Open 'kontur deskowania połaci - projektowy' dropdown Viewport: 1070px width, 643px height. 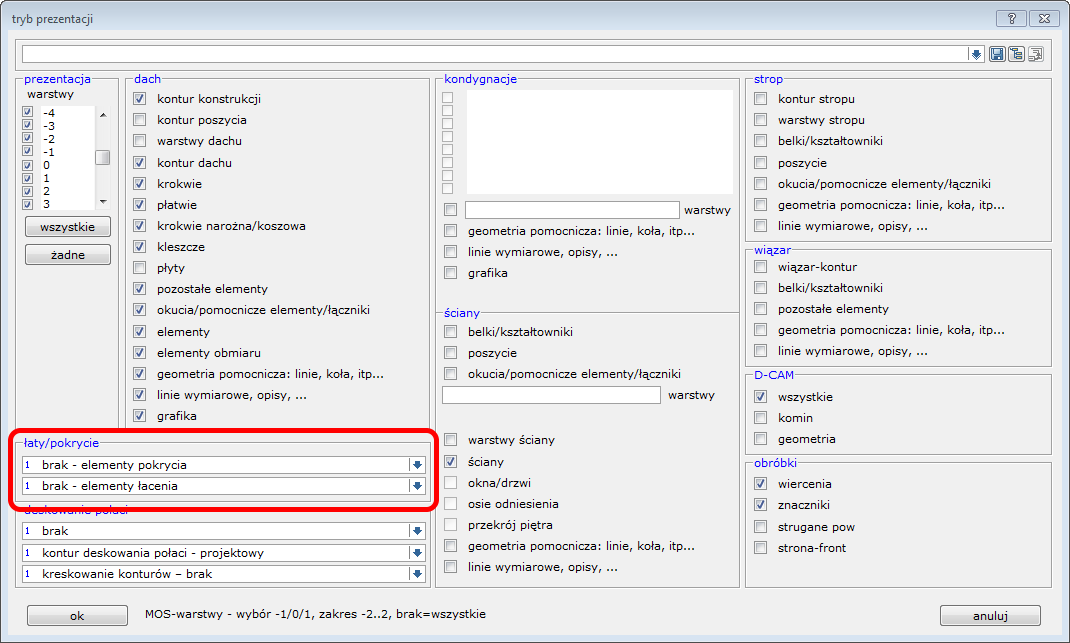point(417,553)
